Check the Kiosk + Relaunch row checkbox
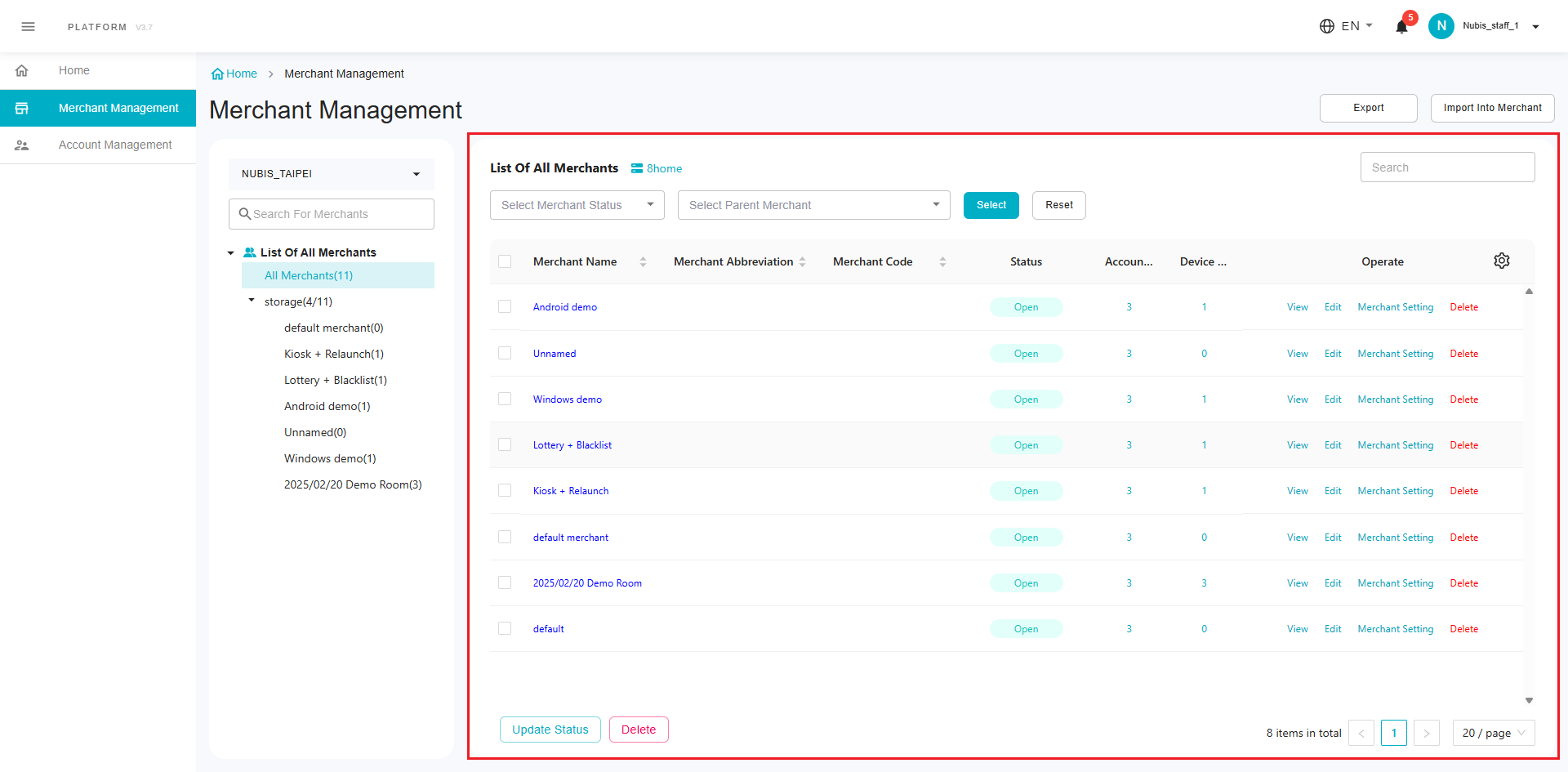This screenshot has height=772, width=1568. tap(505, 490)
